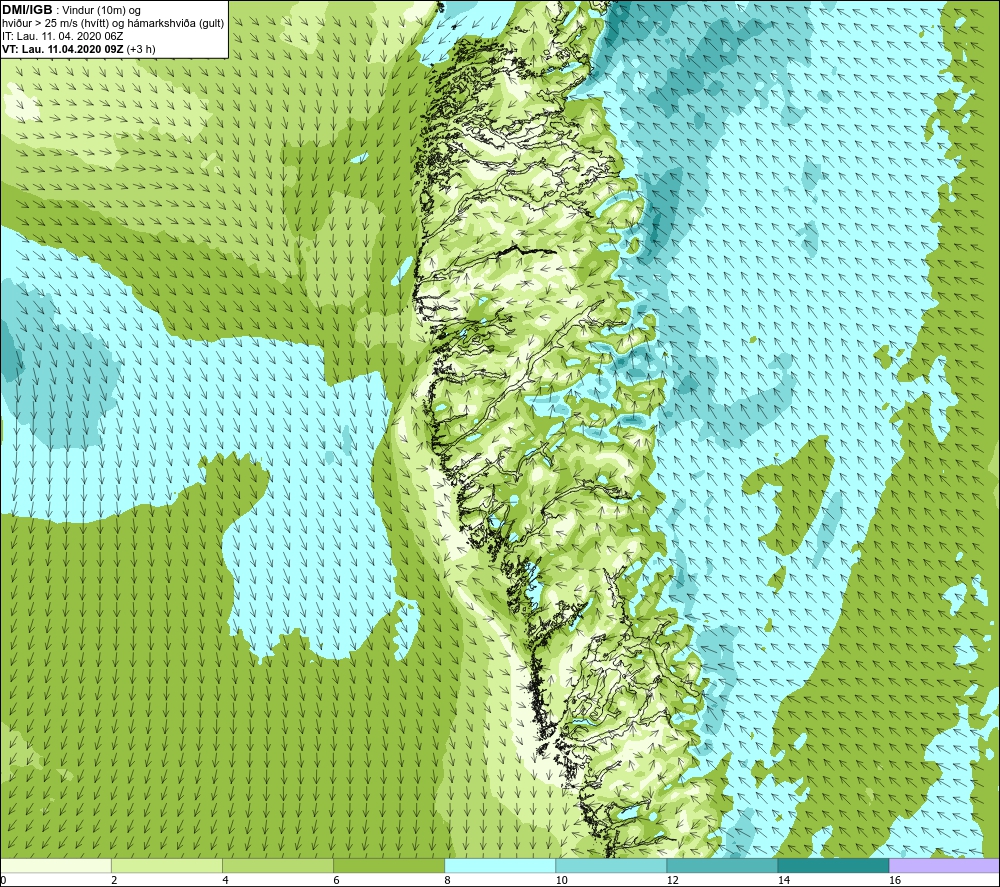Click the legend label '4'
The width and height of the screenshot is (1000, 887).
225,880
